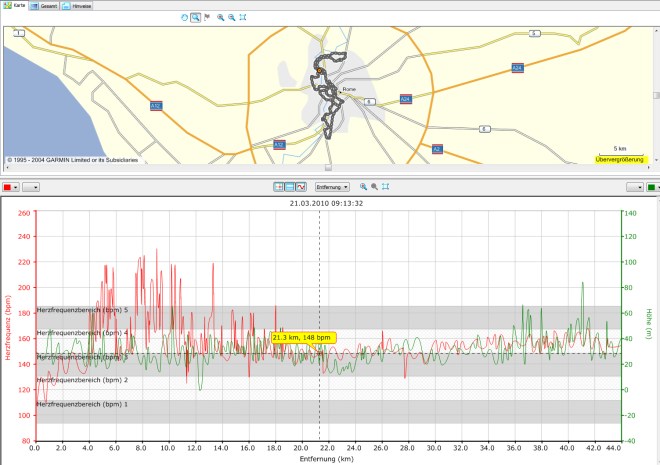This screenshot has height=465, width=660.
Task: Open the Gesamt tab
Action: click(44, 5)
